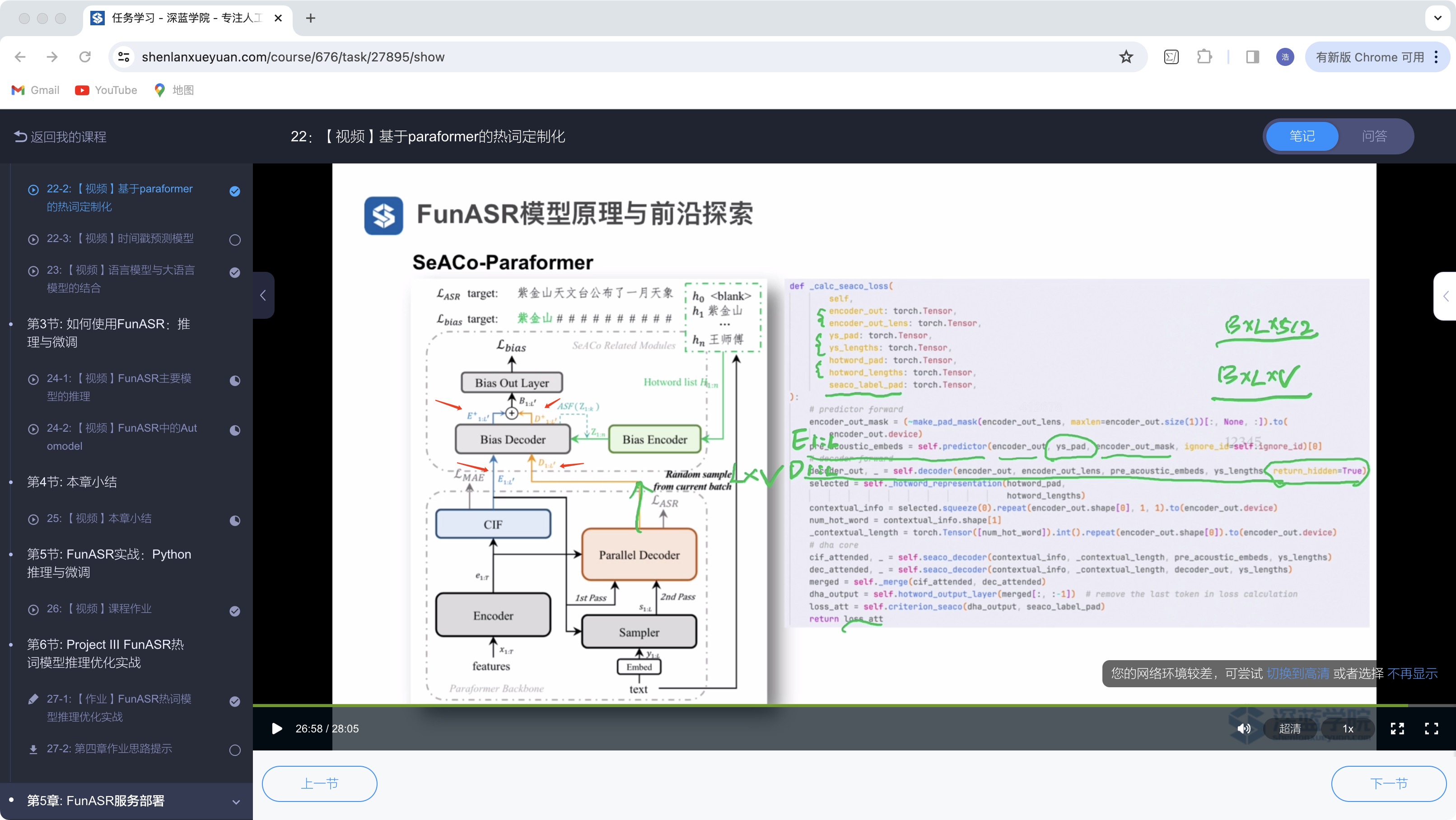1456x820 pixels.
Task: Click the terminal-style extension icon in the toolbar
Action: point(1171,57)
